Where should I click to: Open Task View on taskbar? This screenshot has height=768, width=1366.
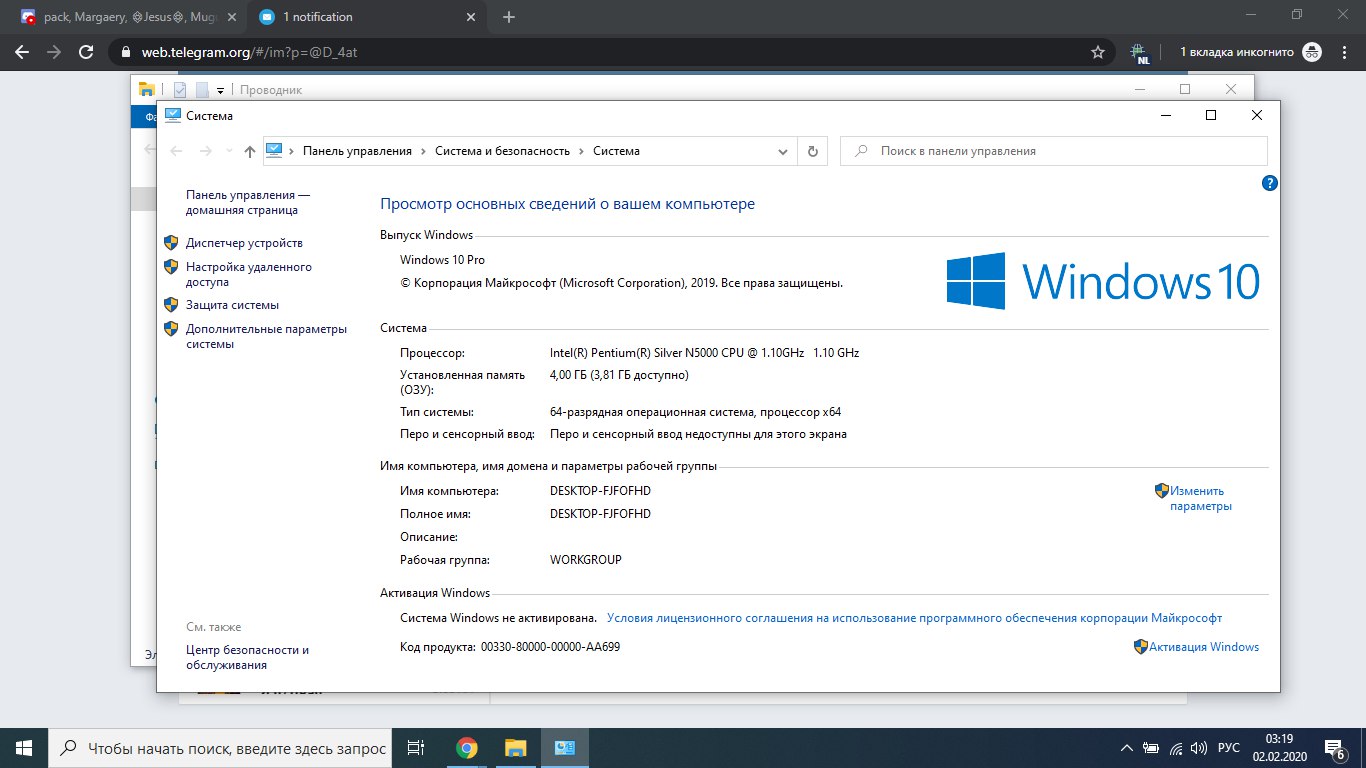(417, 748)
